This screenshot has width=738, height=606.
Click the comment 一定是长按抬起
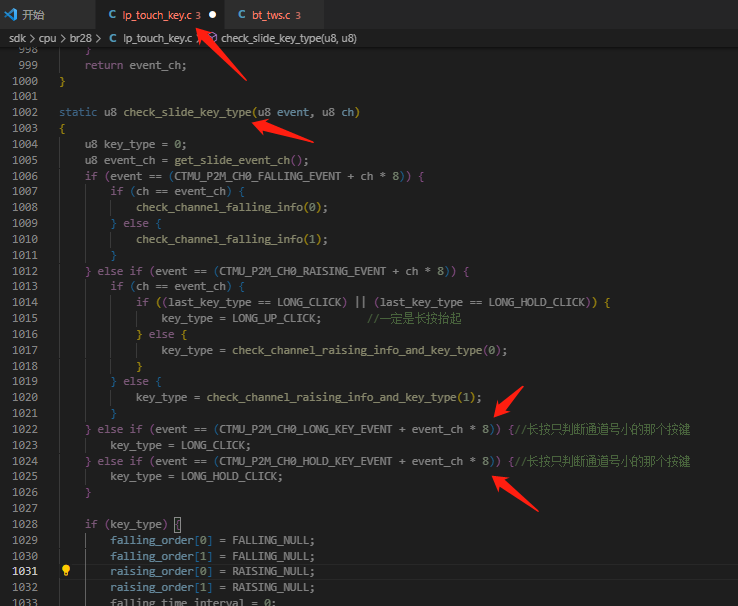click(414, 319)
